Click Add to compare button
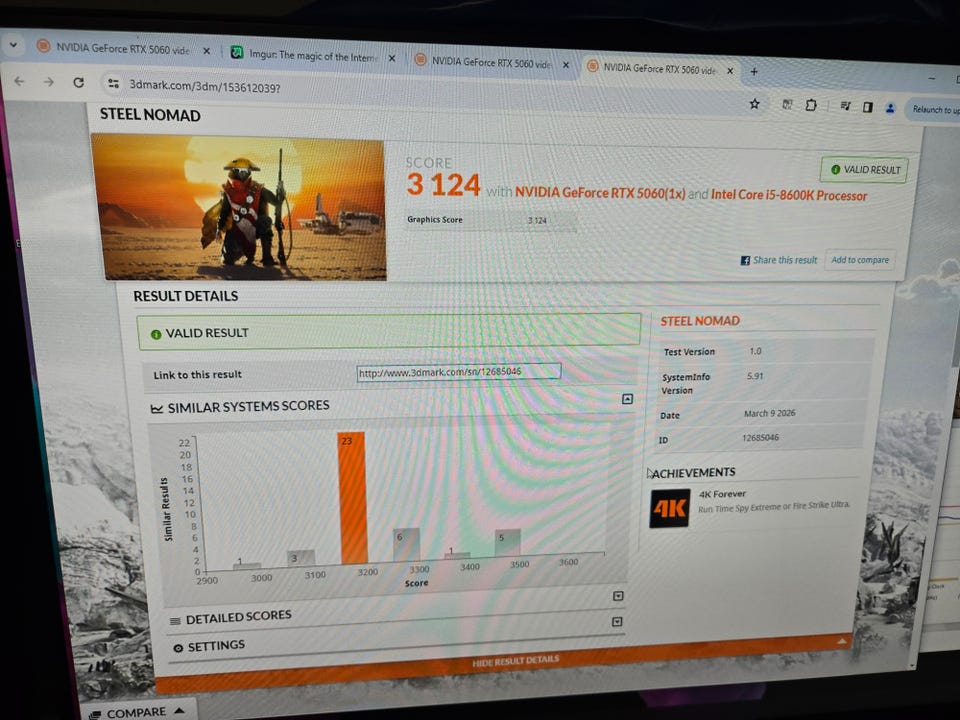This screenshot has width=960, height=720. click(860, 260)
